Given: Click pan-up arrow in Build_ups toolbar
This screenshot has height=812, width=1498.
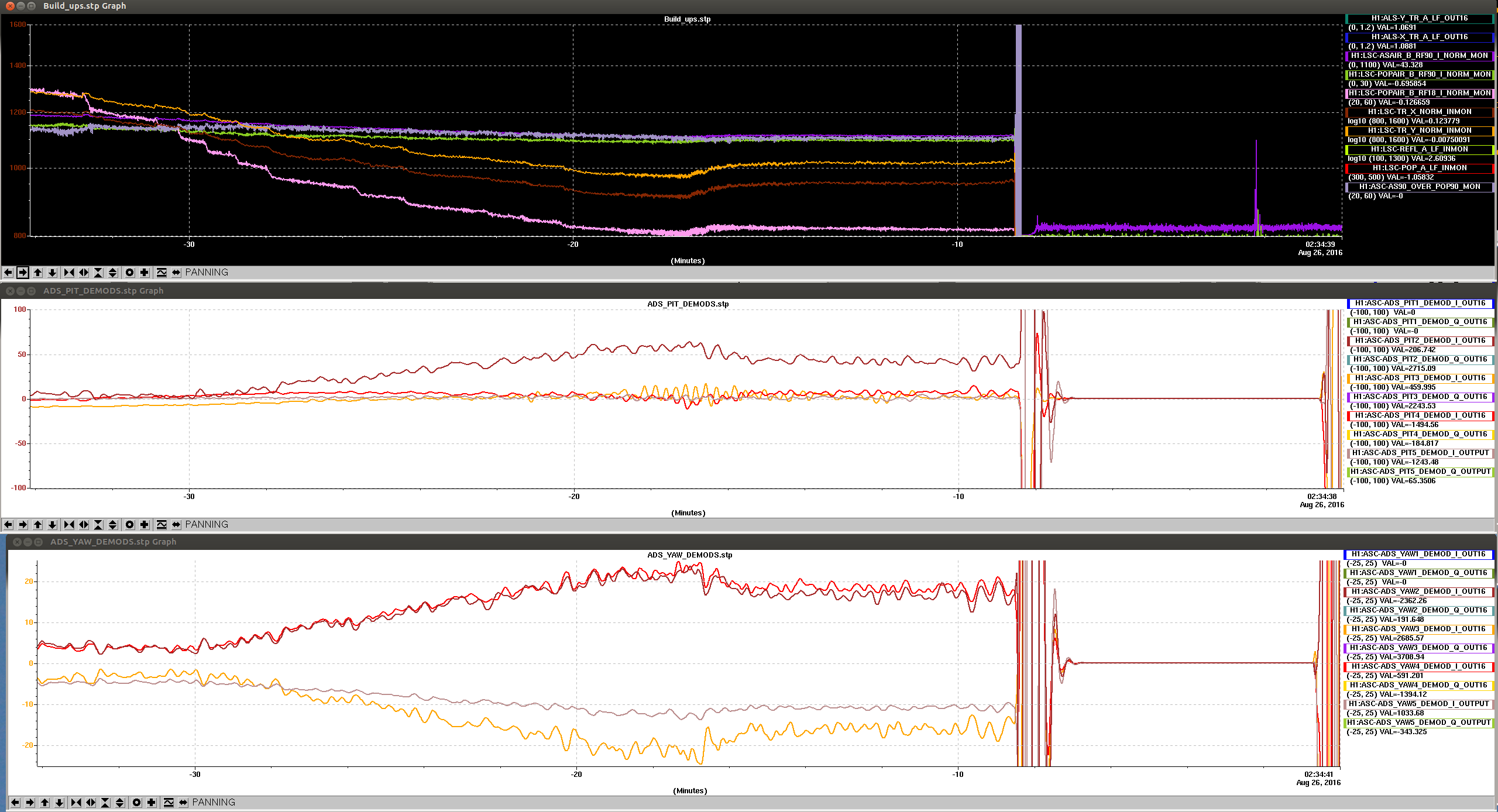Looking at the screenshot, I should (x=38, y=273).
